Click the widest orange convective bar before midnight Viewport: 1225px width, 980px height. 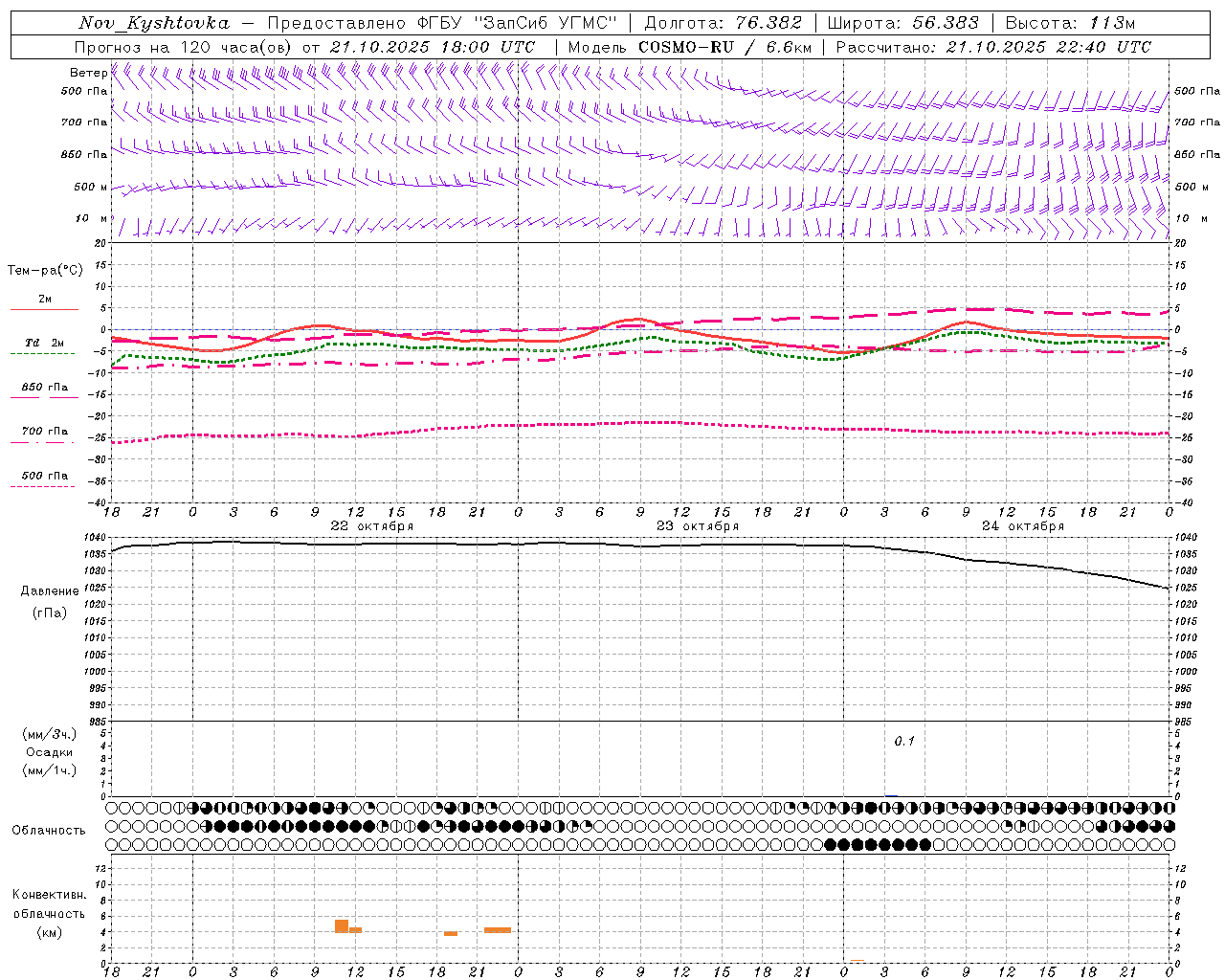pyautogui.click(x=498, y=929)
